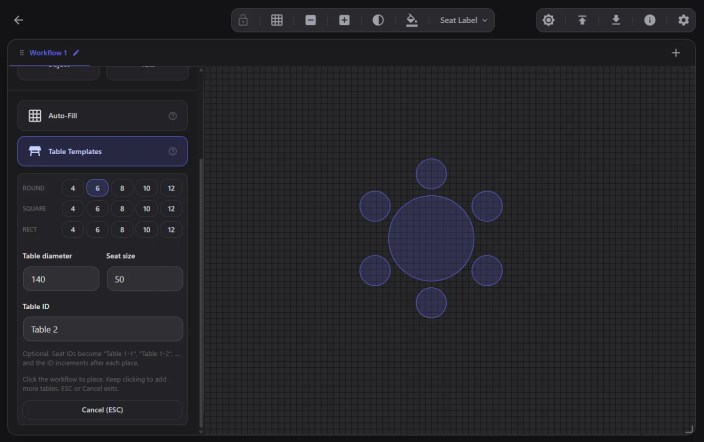
Task: Choose Round table with 6 seats
Action: pos(97,188)
